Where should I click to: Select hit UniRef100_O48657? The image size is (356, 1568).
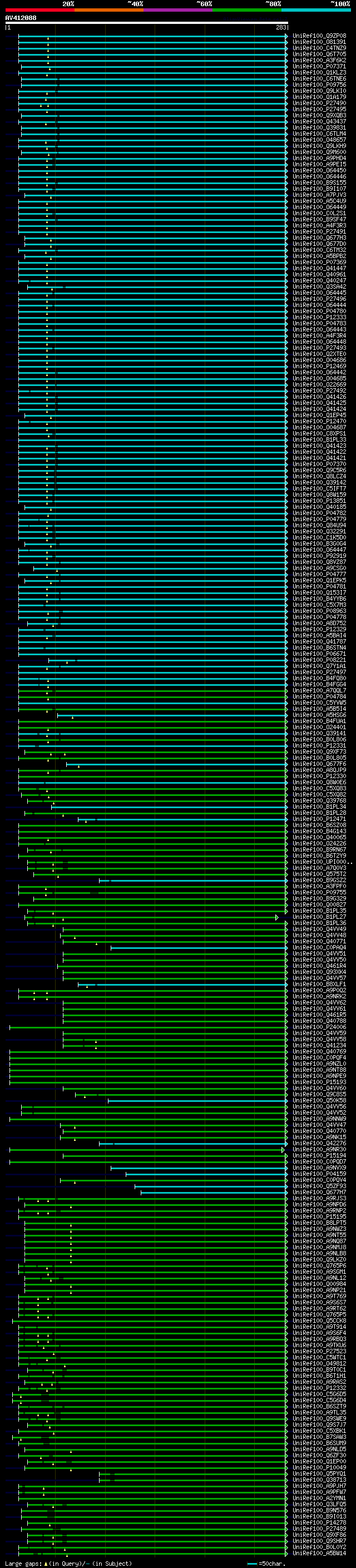[x=319, y=140]
